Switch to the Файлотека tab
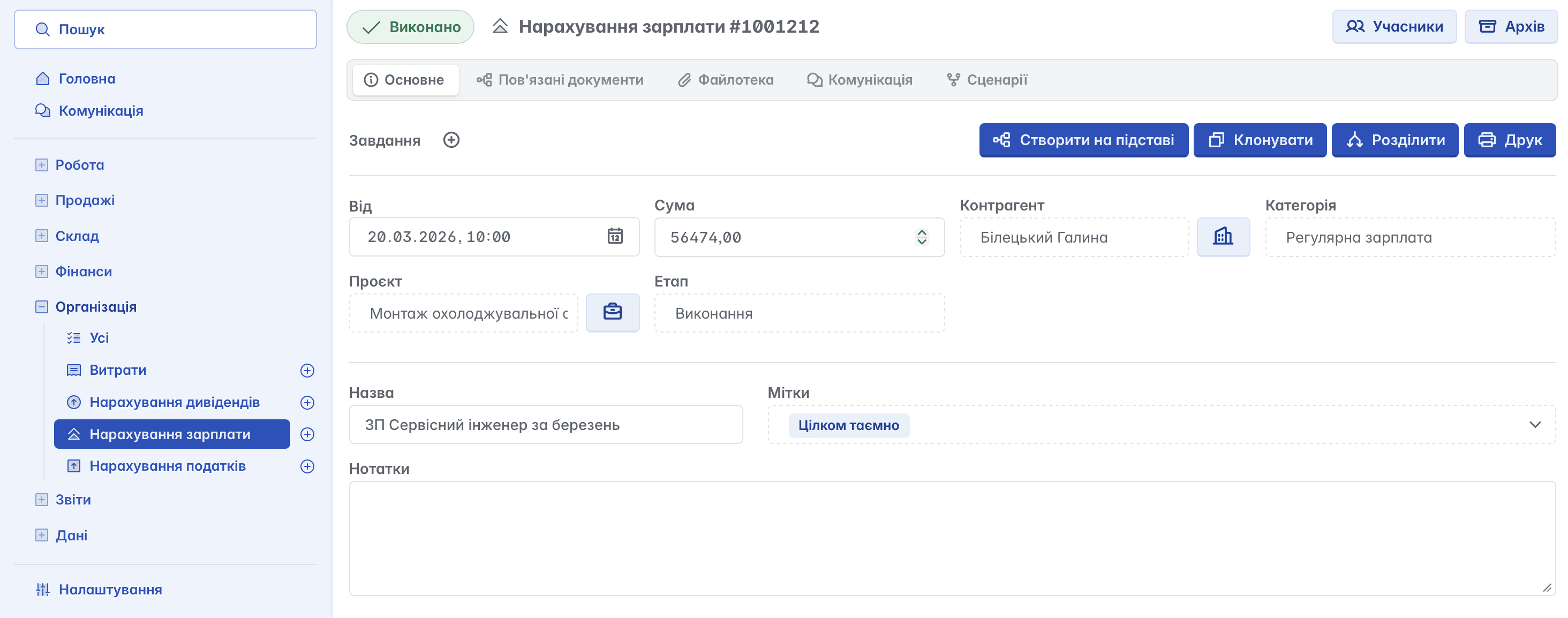The image size is (1568, 618). (x=726, y=80)
